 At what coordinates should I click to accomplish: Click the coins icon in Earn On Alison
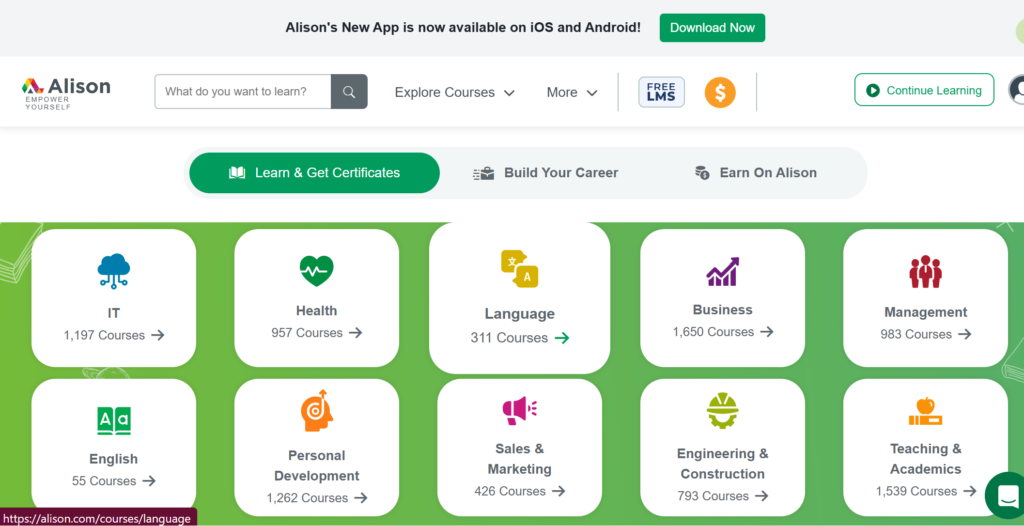702,173
